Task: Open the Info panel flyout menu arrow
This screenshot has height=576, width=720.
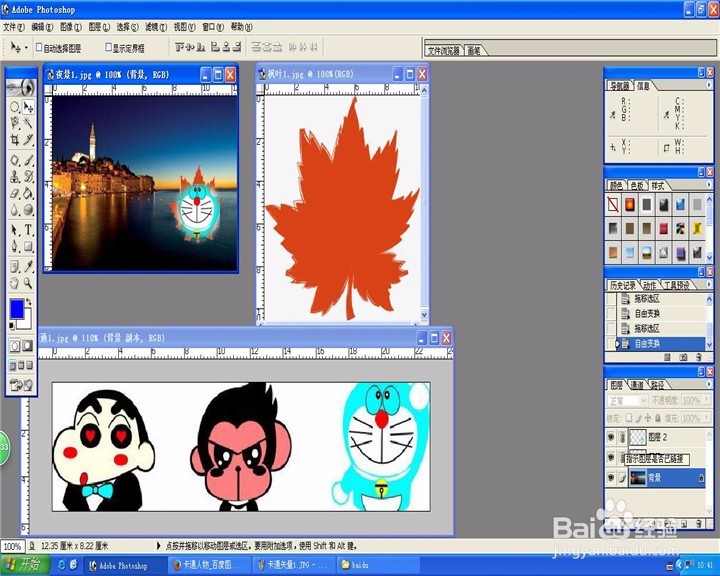Action: click(709, 85)
